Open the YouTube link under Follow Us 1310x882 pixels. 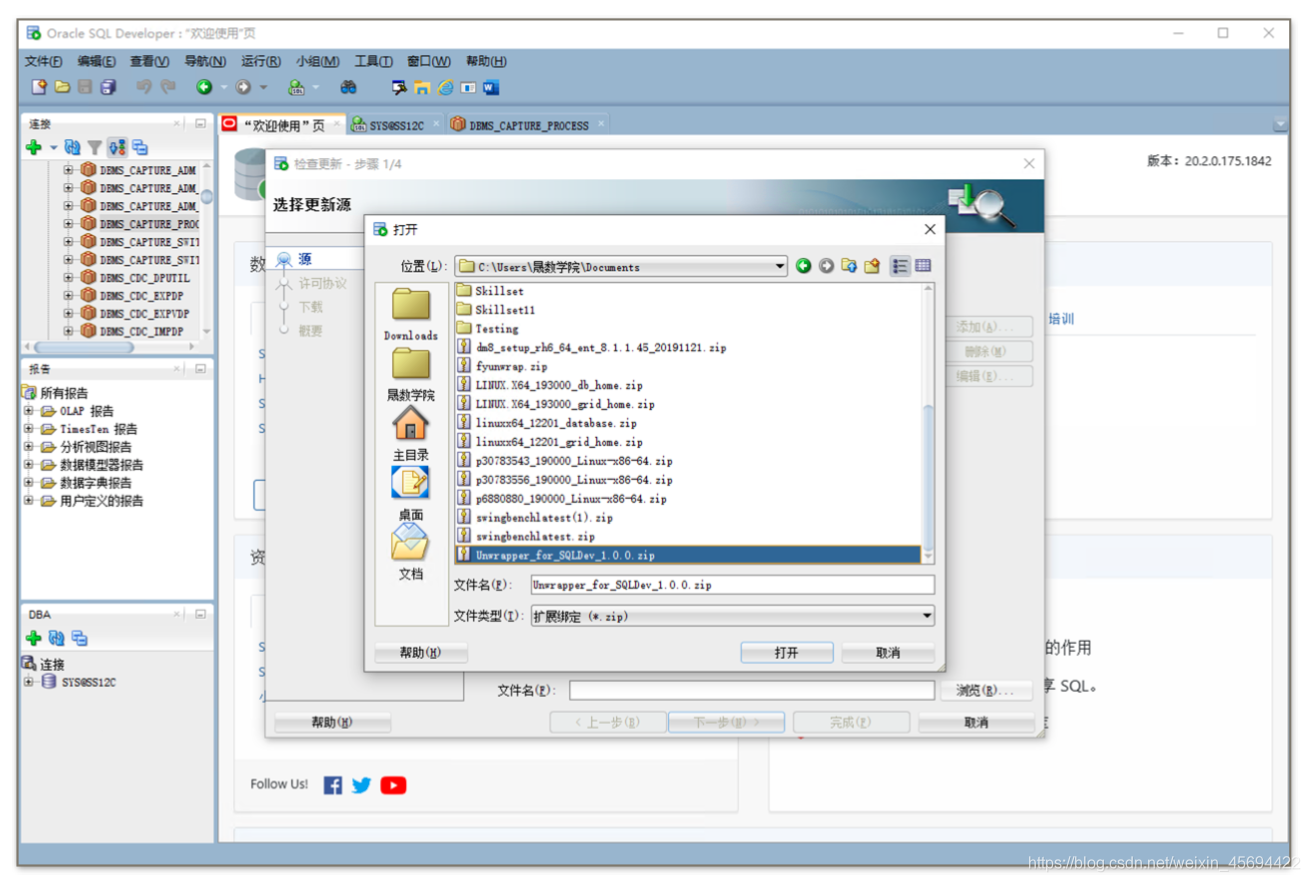point(393,786)
